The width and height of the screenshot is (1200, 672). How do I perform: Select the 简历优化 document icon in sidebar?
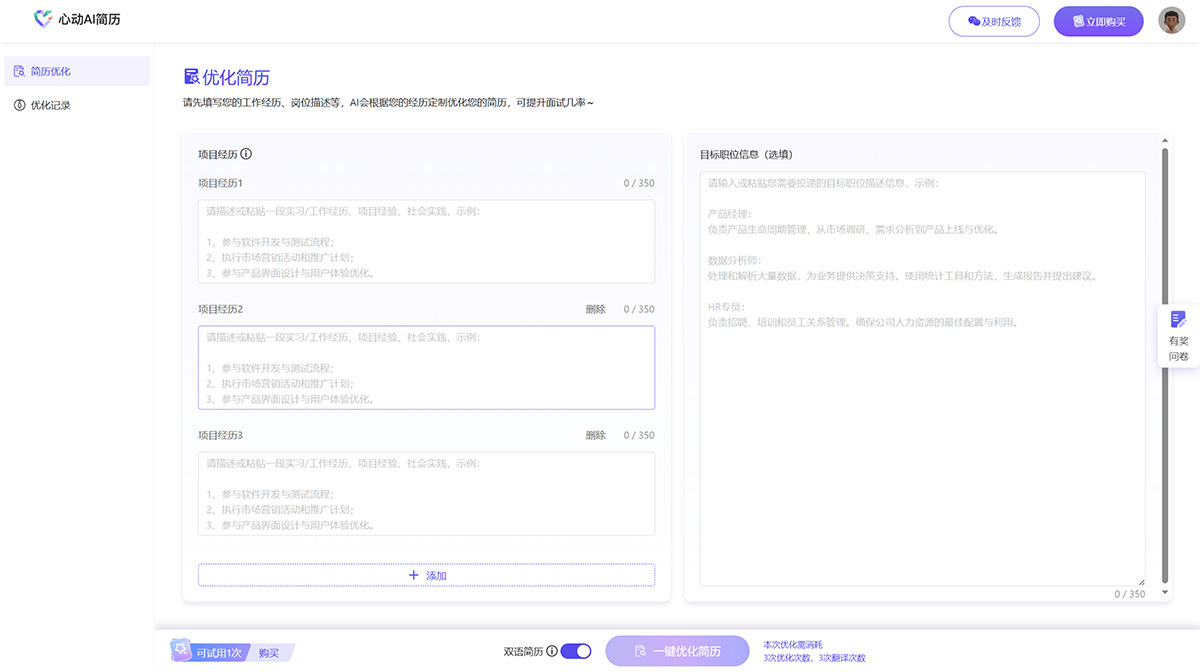click(x=17, y=70)
